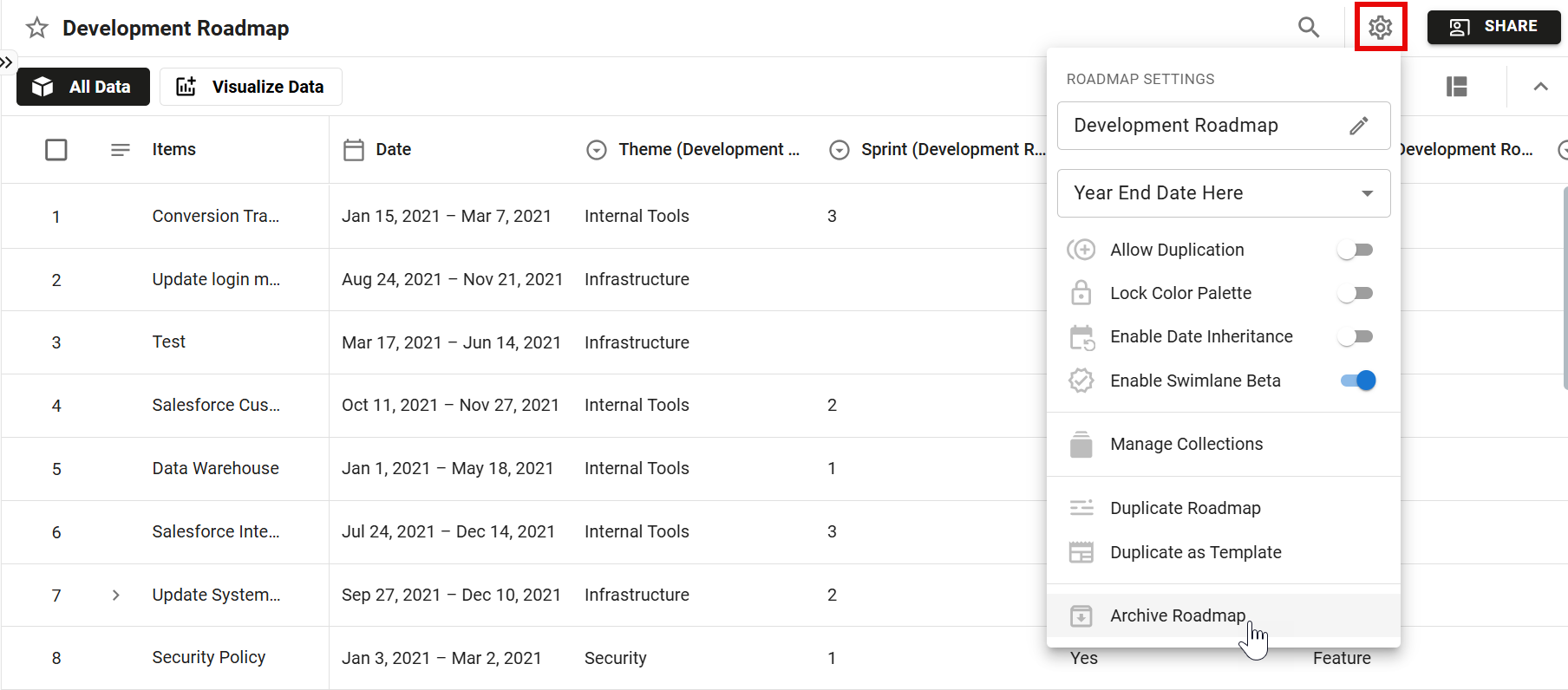Click the star icon to favorite roadmap
The width and height of the screenshot is (1568, 690).
36,28
